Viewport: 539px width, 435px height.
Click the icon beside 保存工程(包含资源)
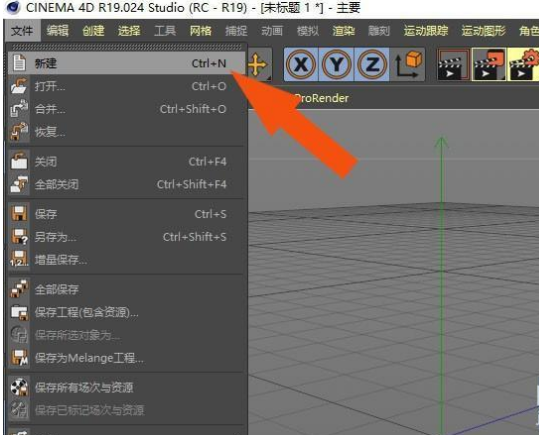point(19,312)
